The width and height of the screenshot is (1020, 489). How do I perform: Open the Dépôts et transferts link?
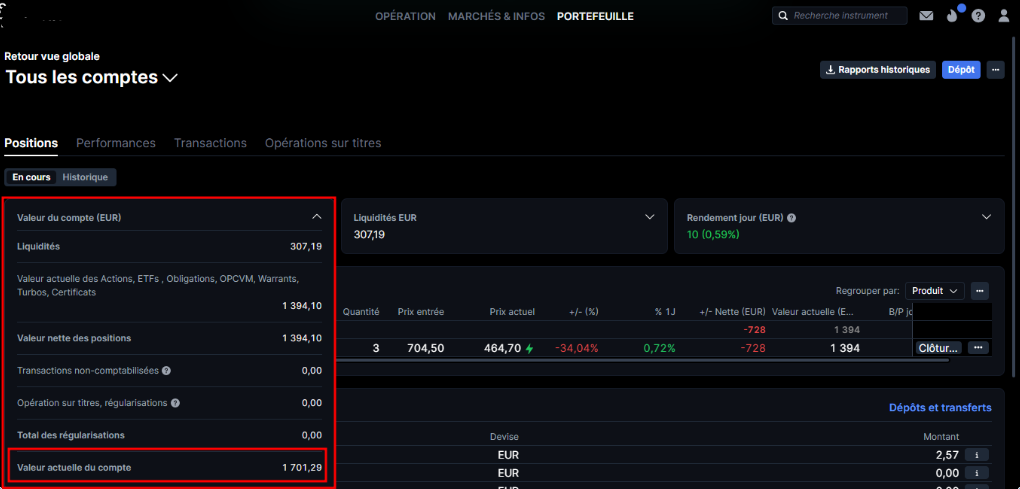939,407
